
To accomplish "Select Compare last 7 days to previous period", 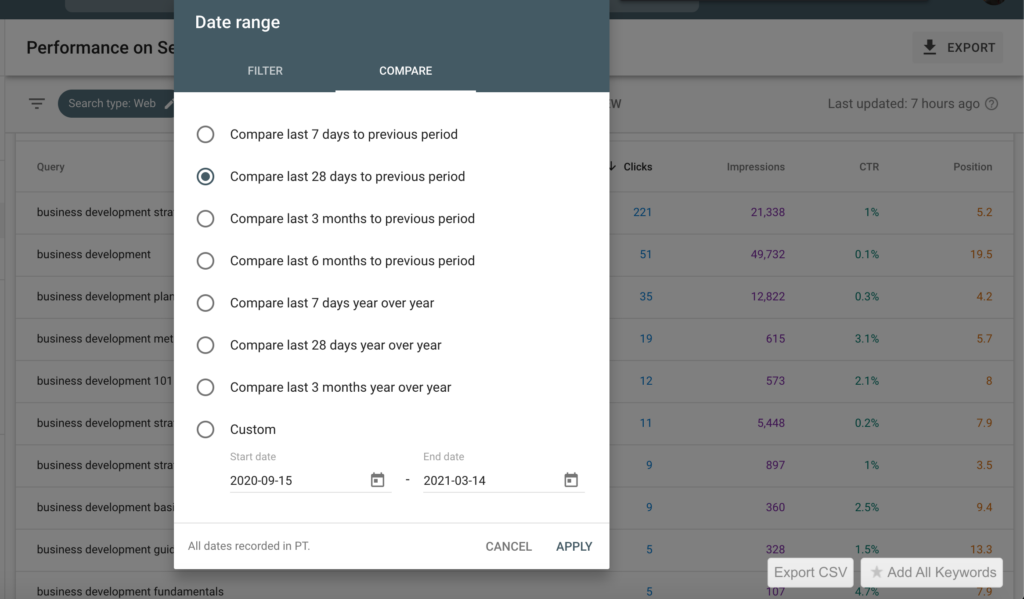I will click(x=205, y=134).
